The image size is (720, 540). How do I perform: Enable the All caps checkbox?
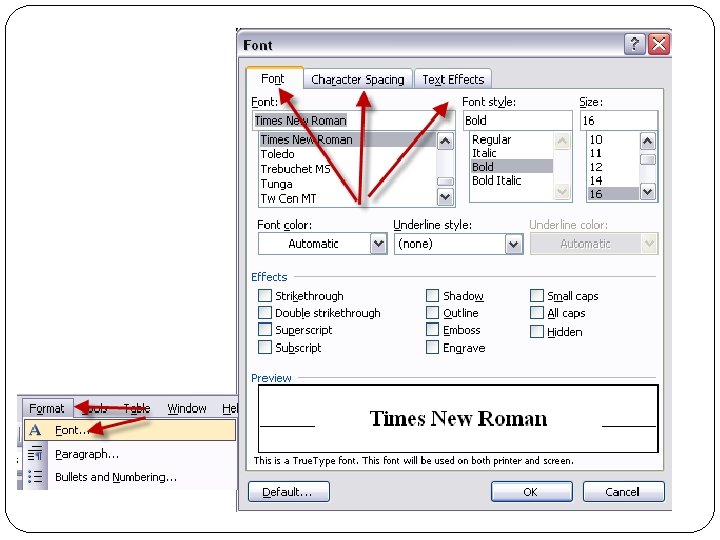point(536,313)
